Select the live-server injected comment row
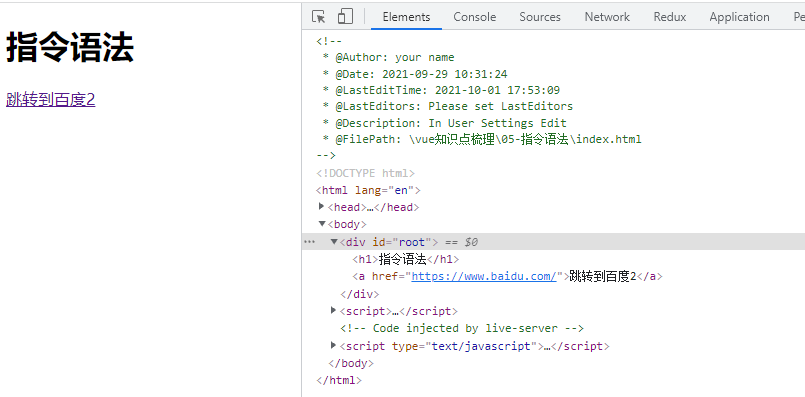 462,328
